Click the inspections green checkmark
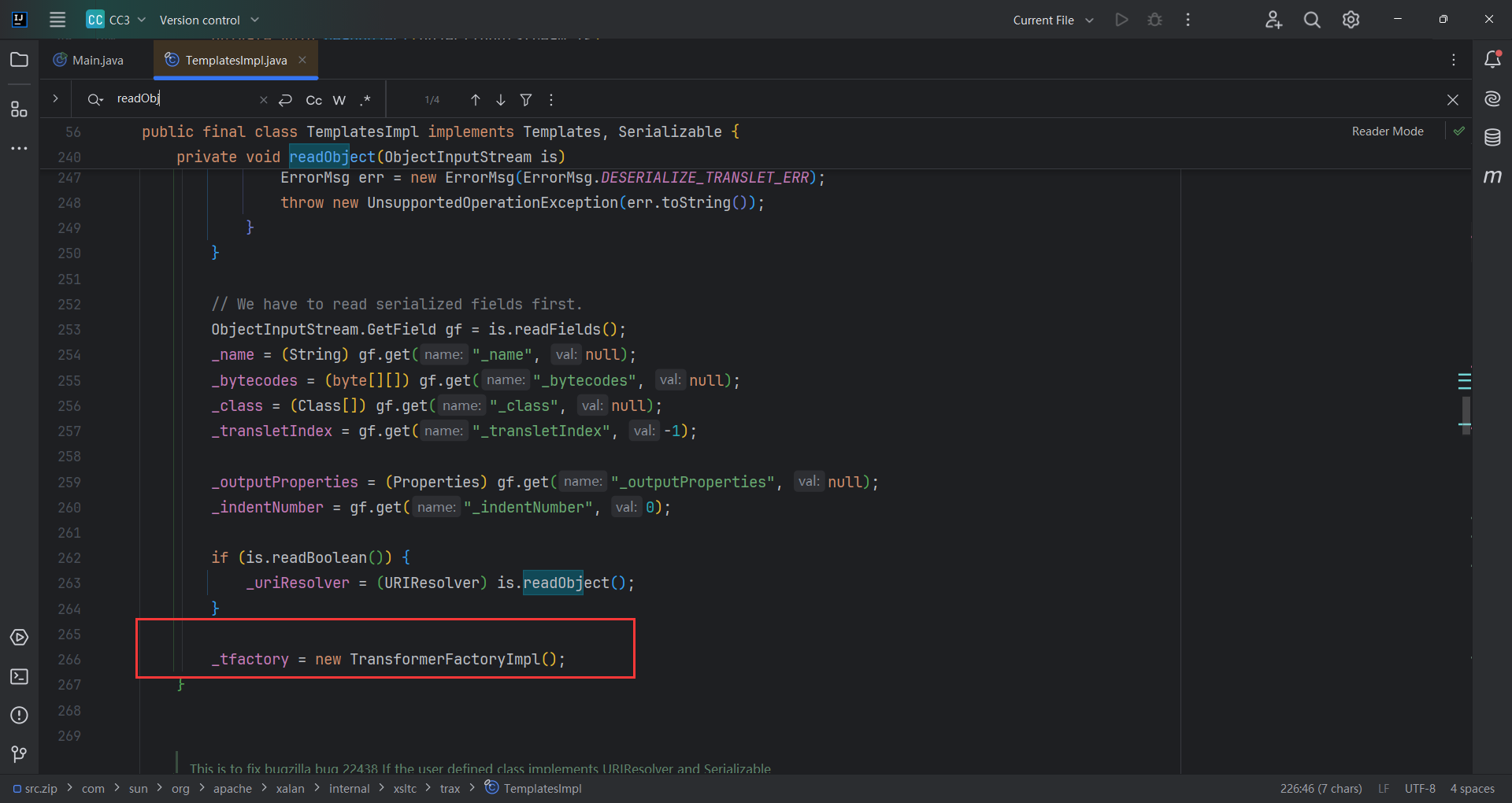The image size is (1512, 803). point(1459,131)
